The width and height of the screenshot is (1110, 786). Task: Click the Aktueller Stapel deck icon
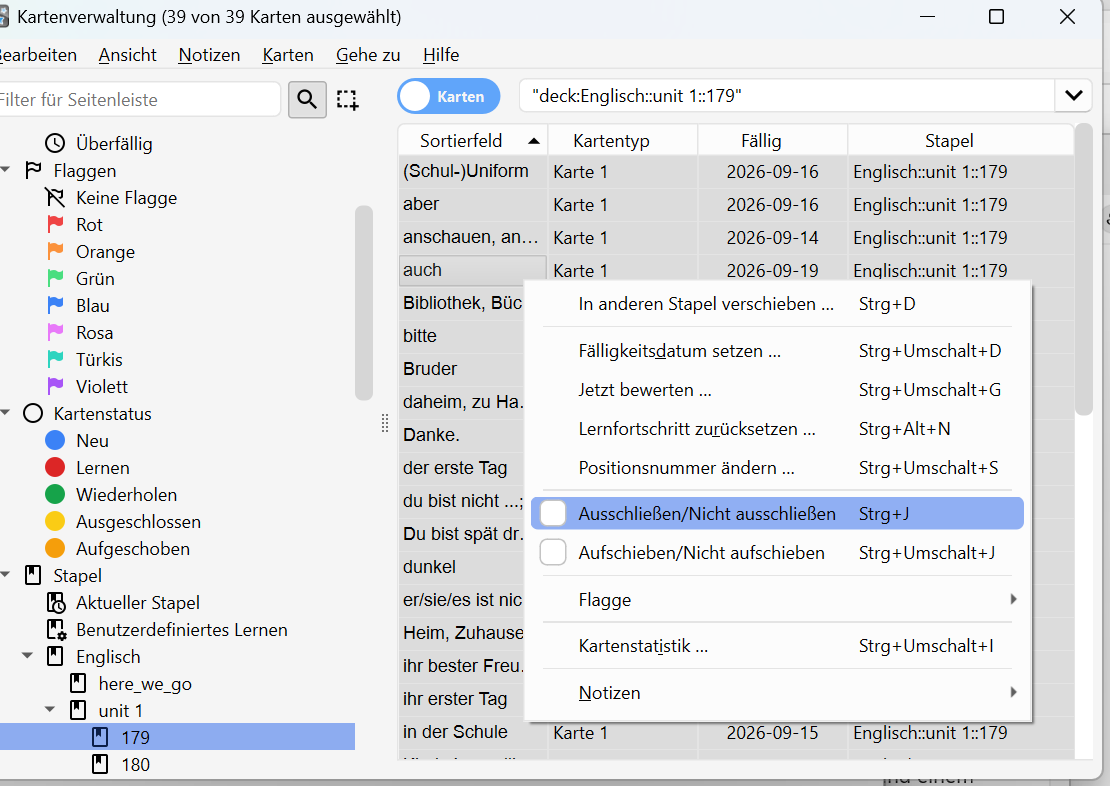[56, 603]
